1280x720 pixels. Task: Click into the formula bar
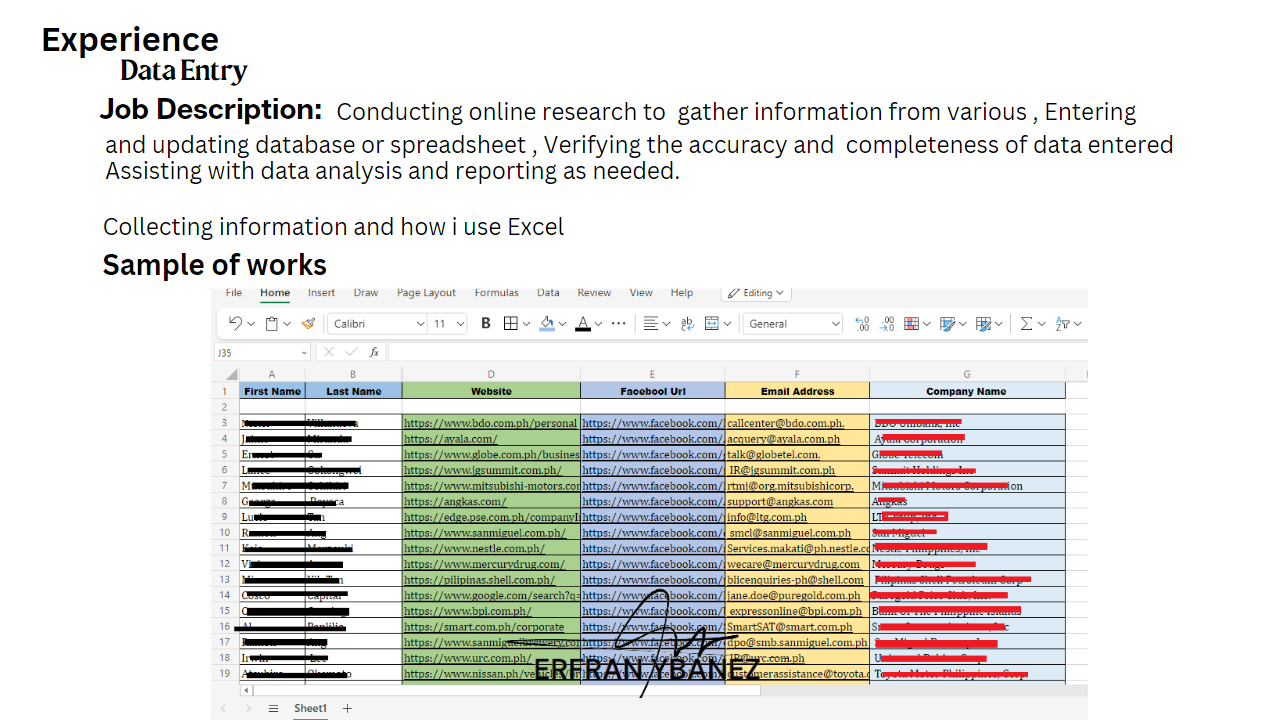[737, 352]
